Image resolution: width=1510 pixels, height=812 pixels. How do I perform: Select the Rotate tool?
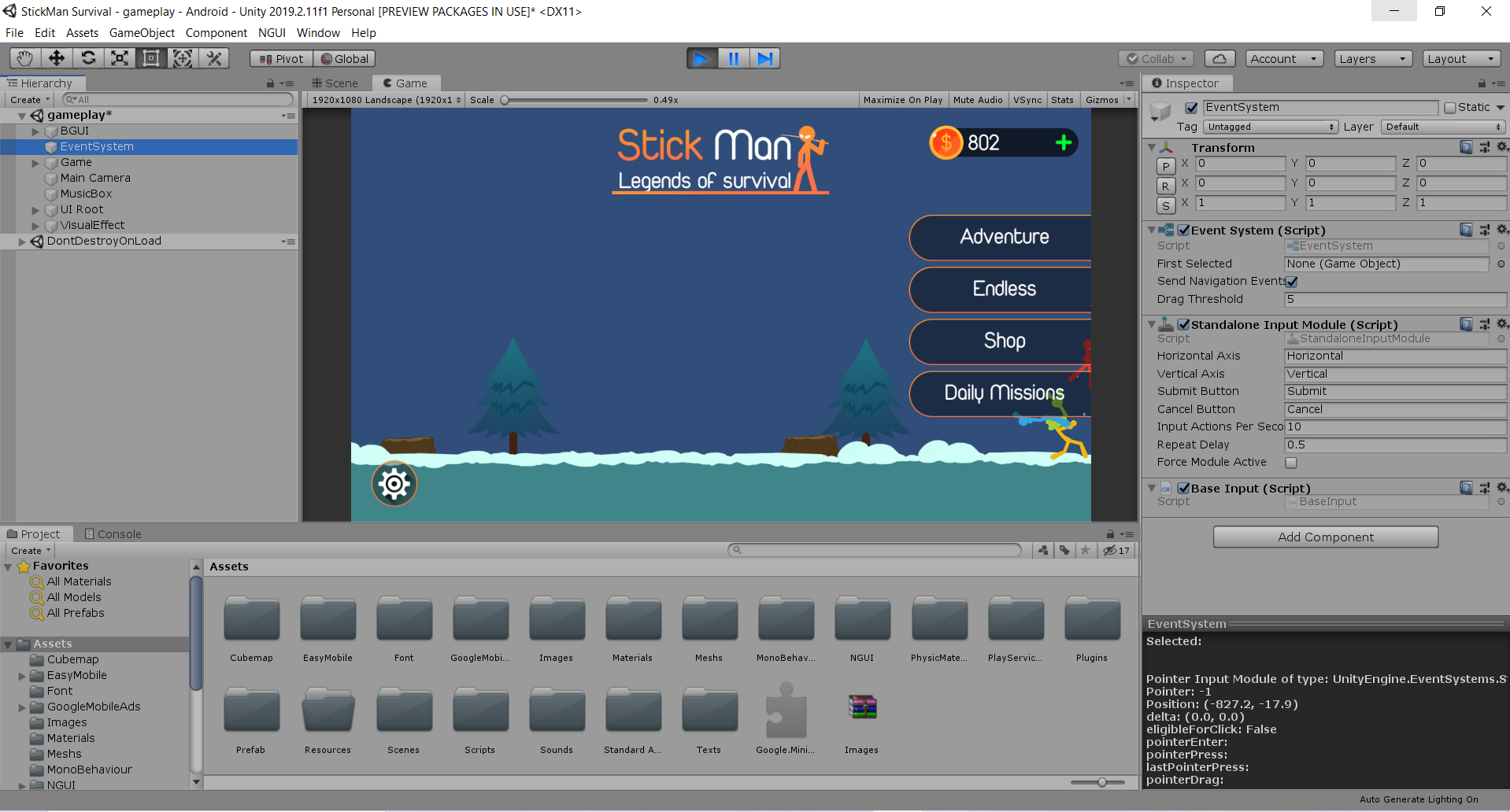(x=88, y=58)
